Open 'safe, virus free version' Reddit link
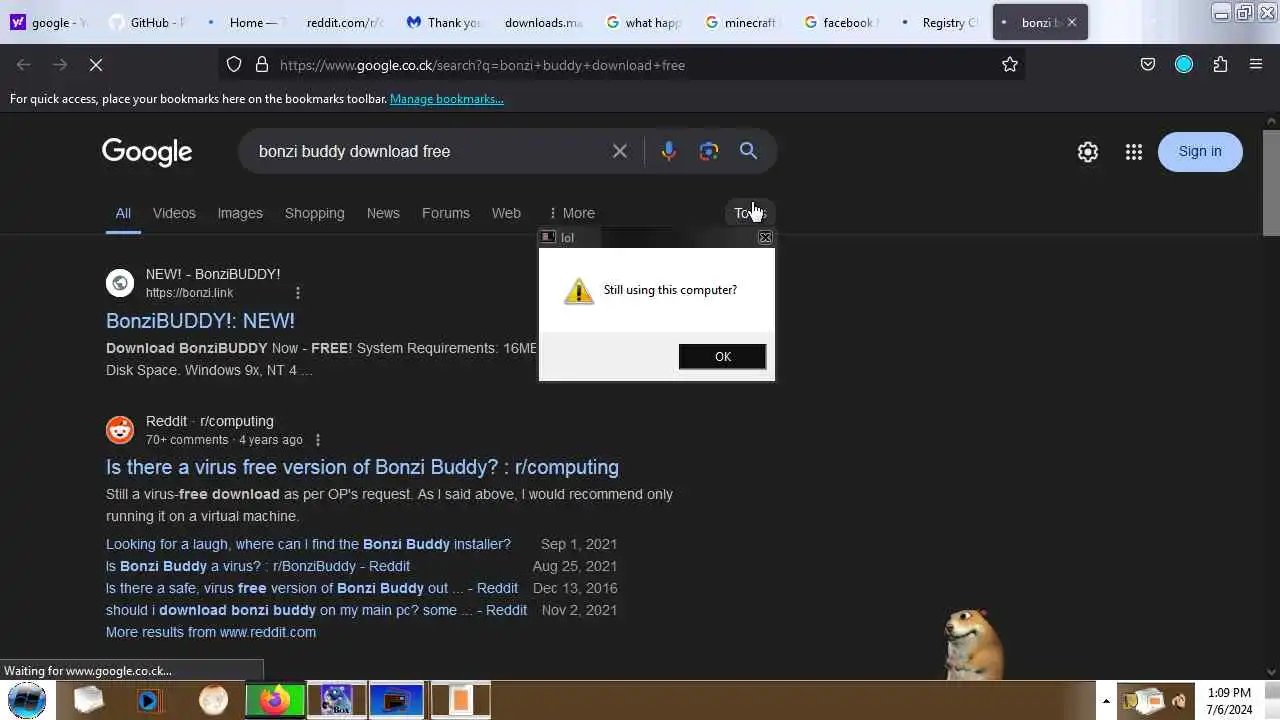This screenshot has width=1280, height=720. pyautogui.click(x=312, y=588)
